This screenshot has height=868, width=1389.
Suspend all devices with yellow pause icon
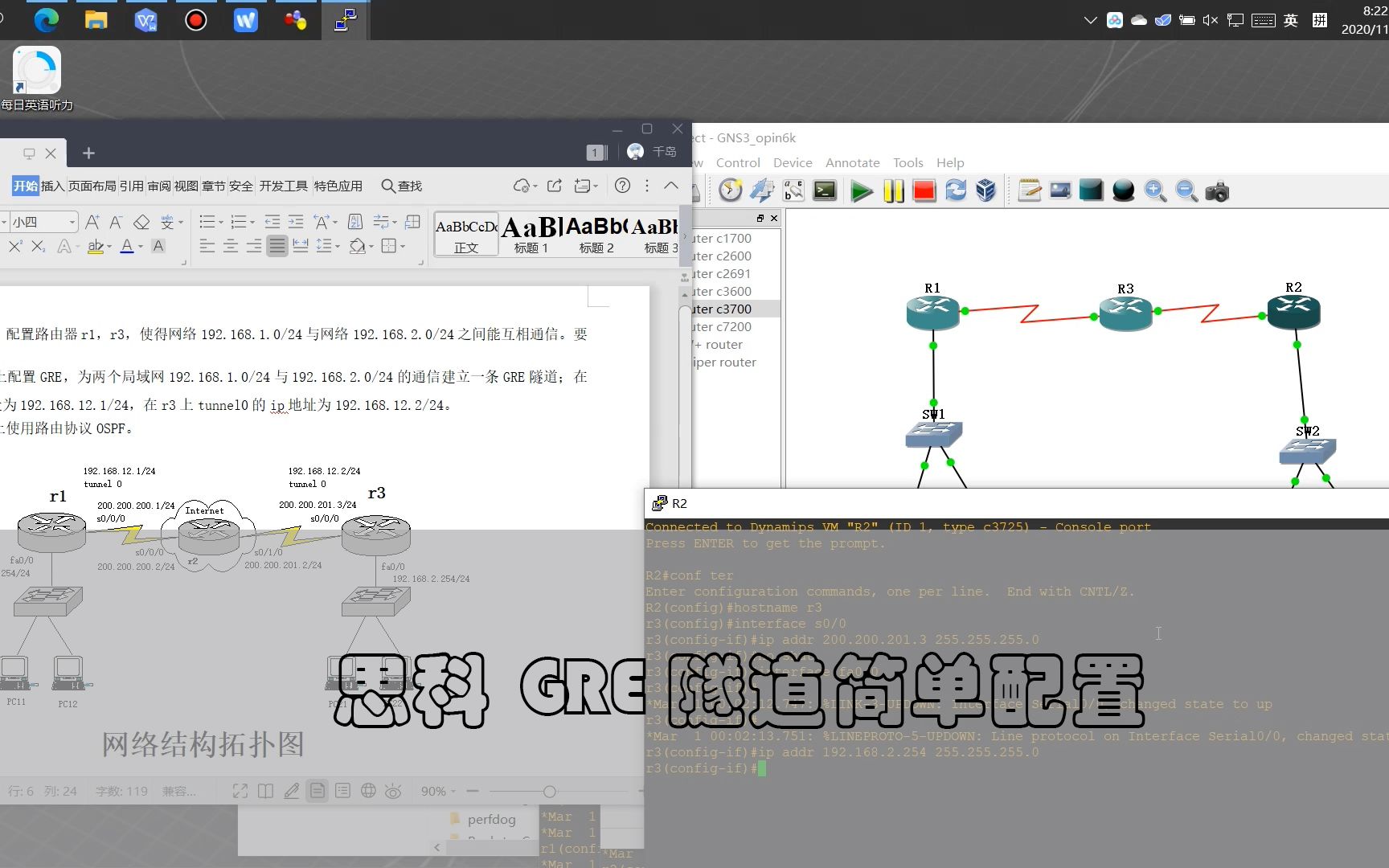point(894,191)
